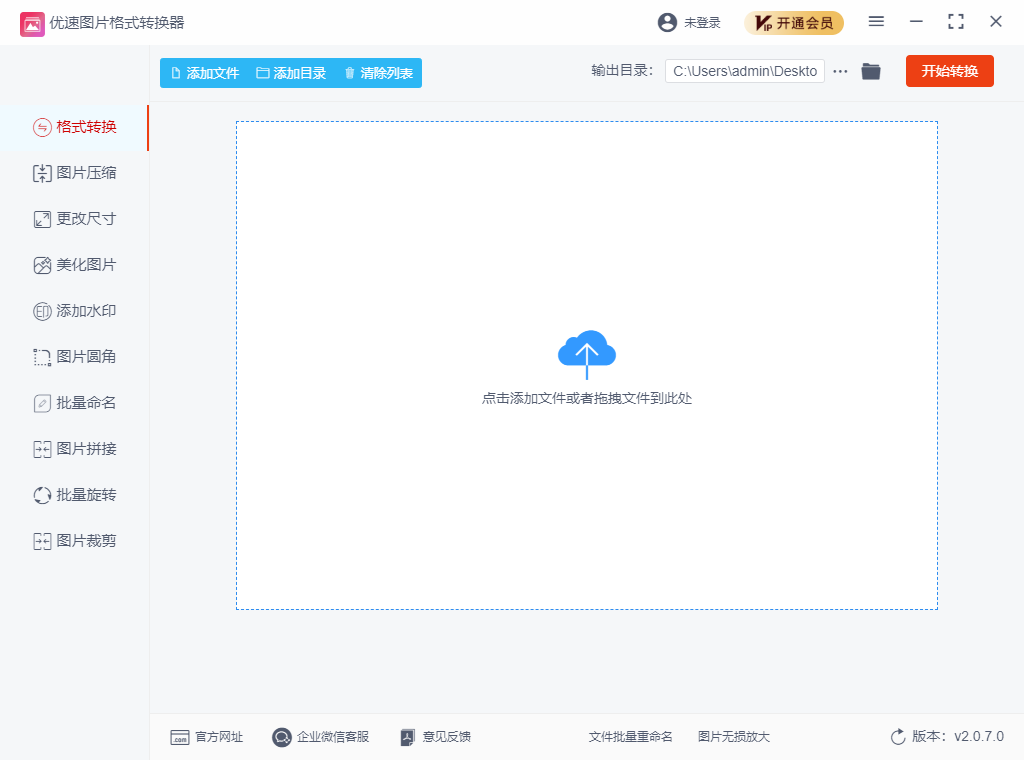The image size is (1024, 760).
Task: Click the user avatar icon
Action: pos(667,23)
